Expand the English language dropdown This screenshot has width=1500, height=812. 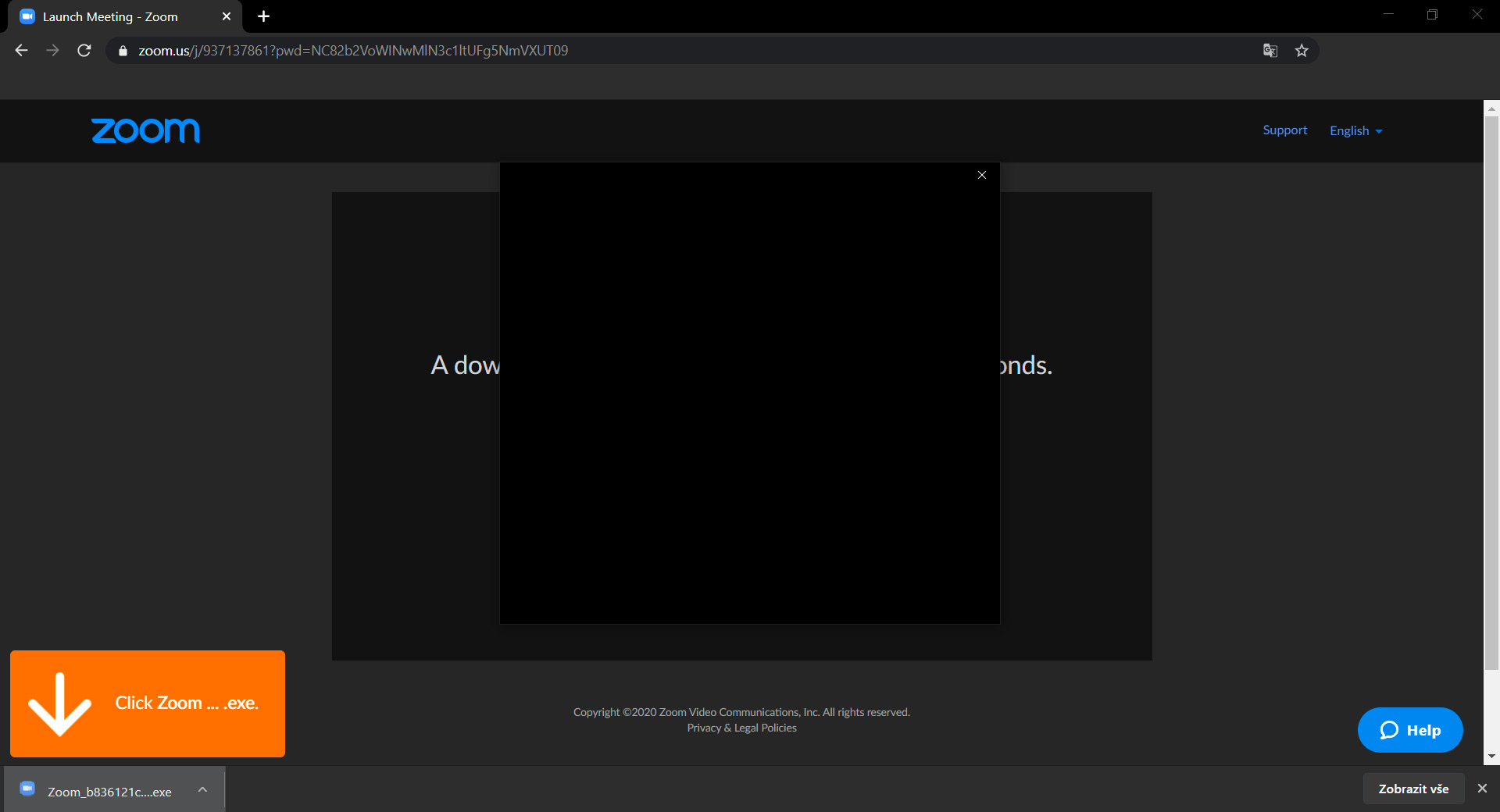coord(1355,131)
